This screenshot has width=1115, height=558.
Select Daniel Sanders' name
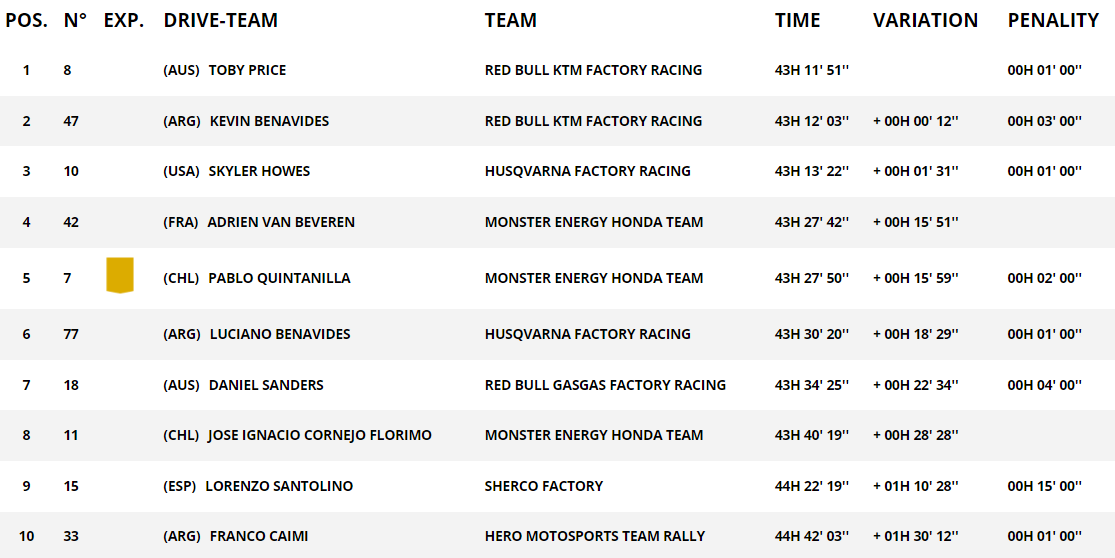click(x=266, y=385)
